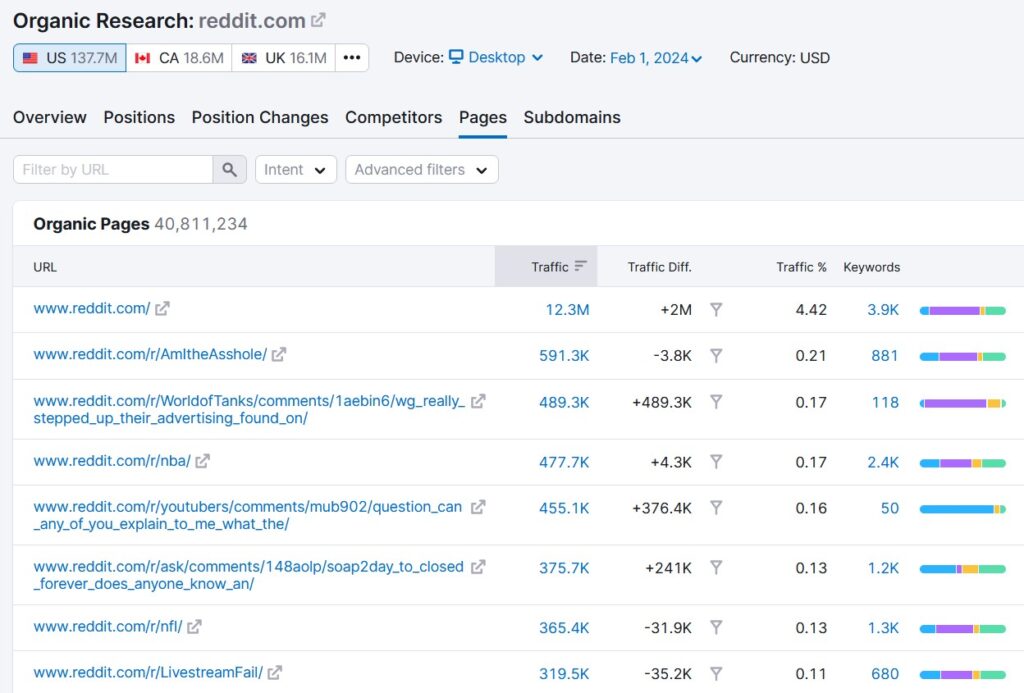
Task: Open www.reddit.com/ URL link
Action: (x=91, y=308)
